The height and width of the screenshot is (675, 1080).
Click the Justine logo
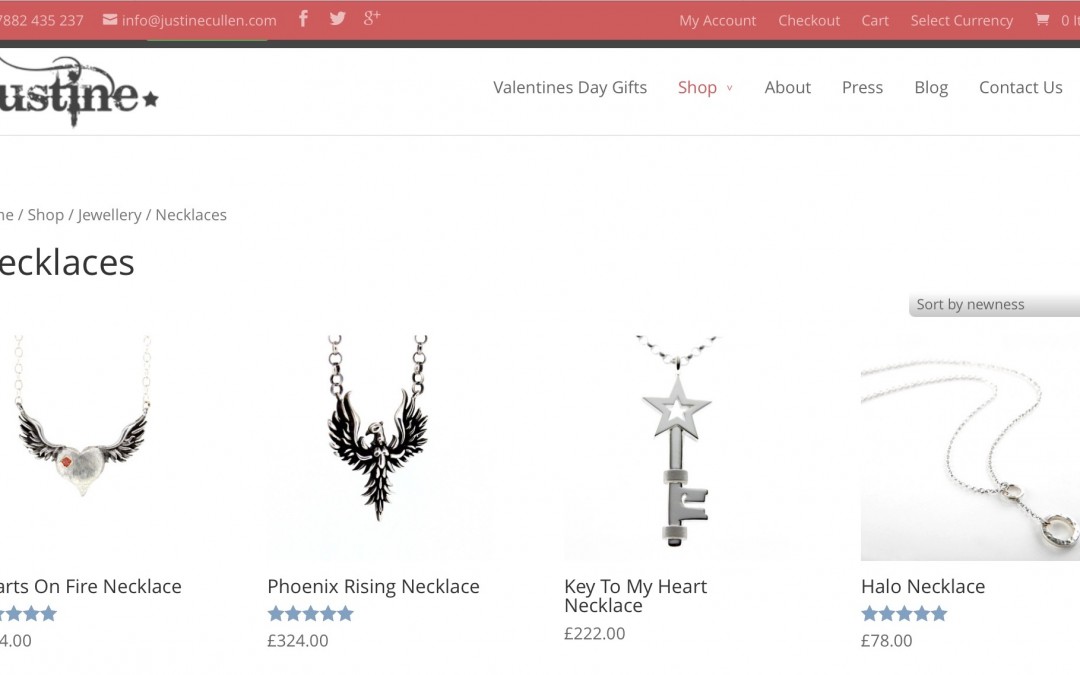79,92
